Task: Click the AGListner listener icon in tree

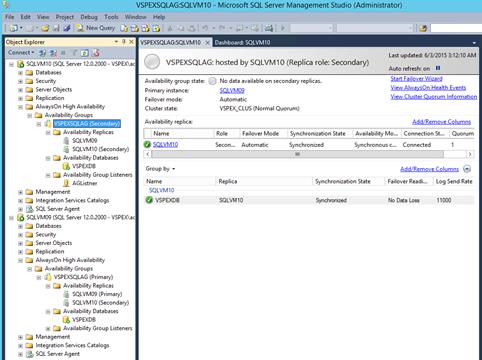Action: 66,183
